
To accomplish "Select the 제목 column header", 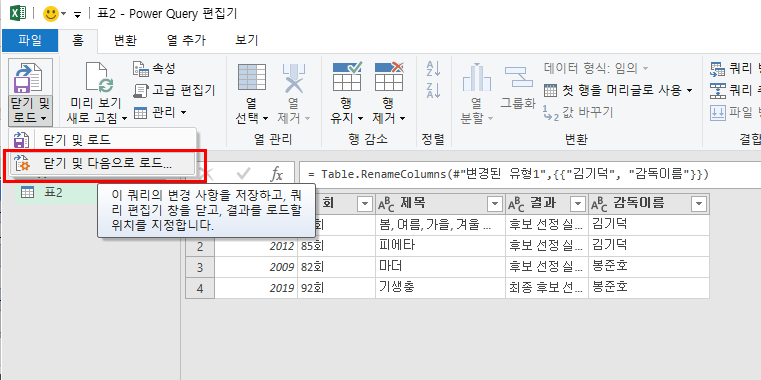I will coord(440,205).
